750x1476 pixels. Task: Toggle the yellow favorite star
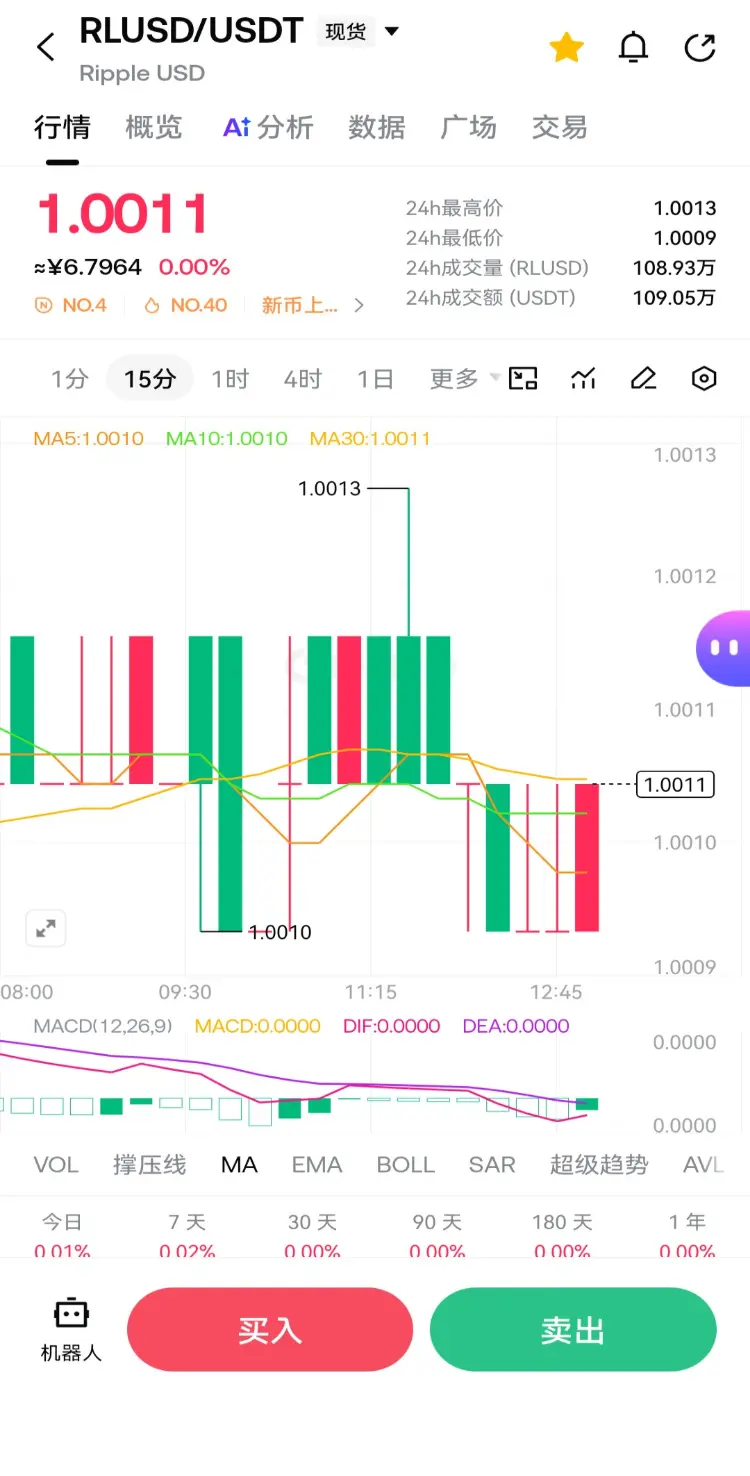pos(566,47)
